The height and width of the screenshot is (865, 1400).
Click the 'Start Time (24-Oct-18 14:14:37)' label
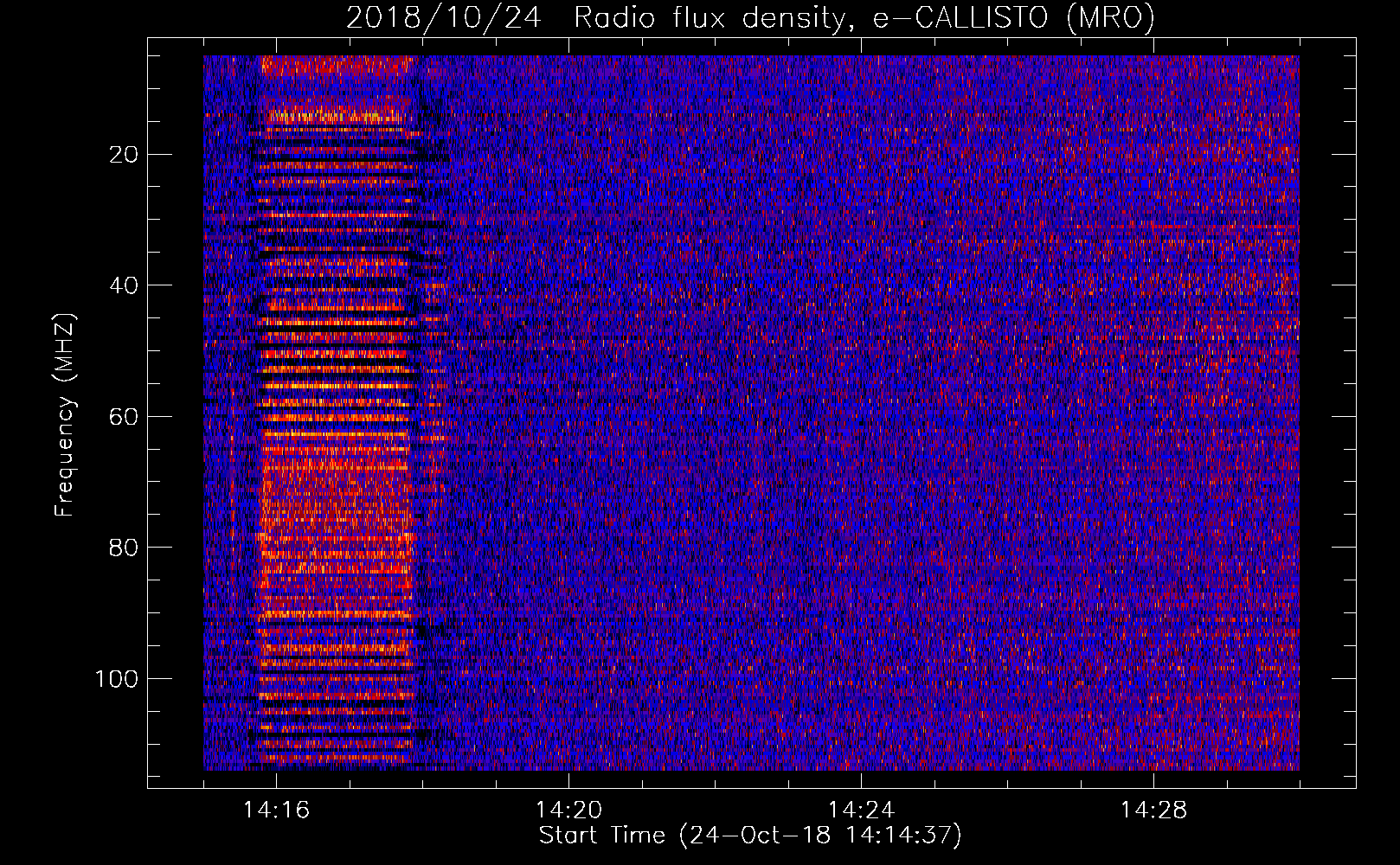pyautogui.click(x=750, y=836)
